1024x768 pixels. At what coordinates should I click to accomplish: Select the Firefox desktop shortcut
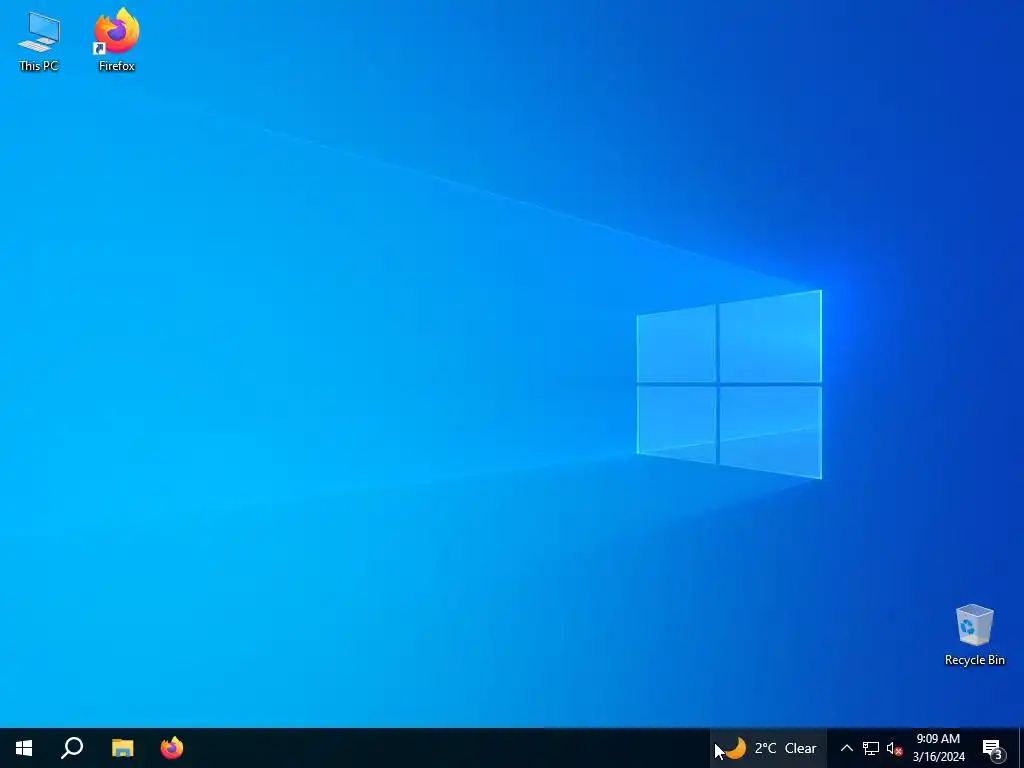117,39
